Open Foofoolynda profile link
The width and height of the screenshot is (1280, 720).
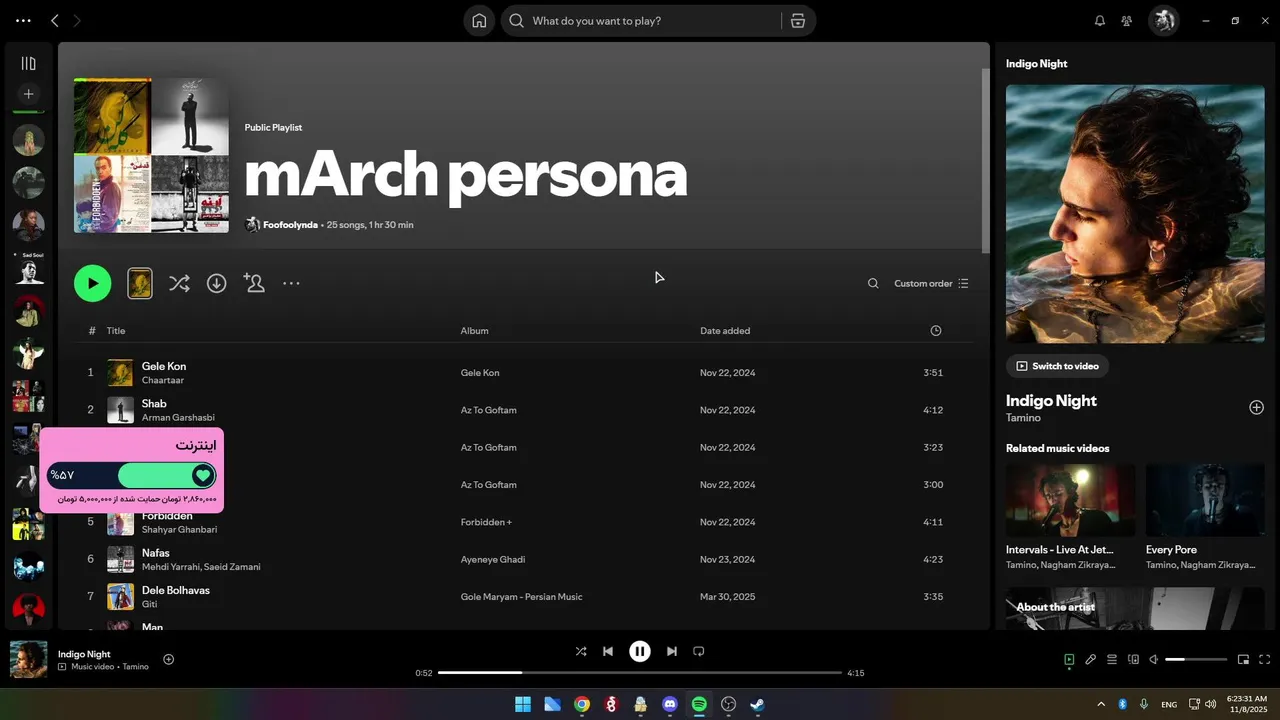pos(290,225)
